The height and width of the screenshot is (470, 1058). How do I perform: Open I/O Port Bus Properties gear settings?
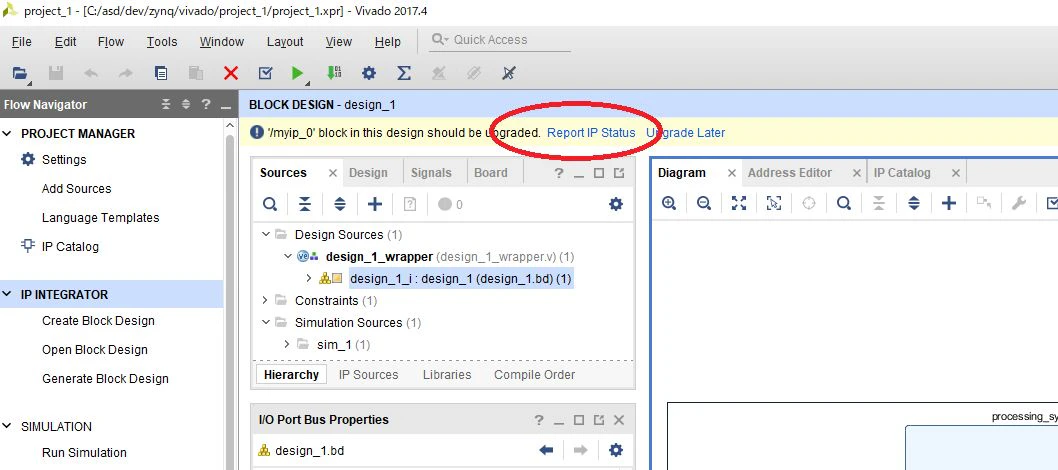(616, 450)
